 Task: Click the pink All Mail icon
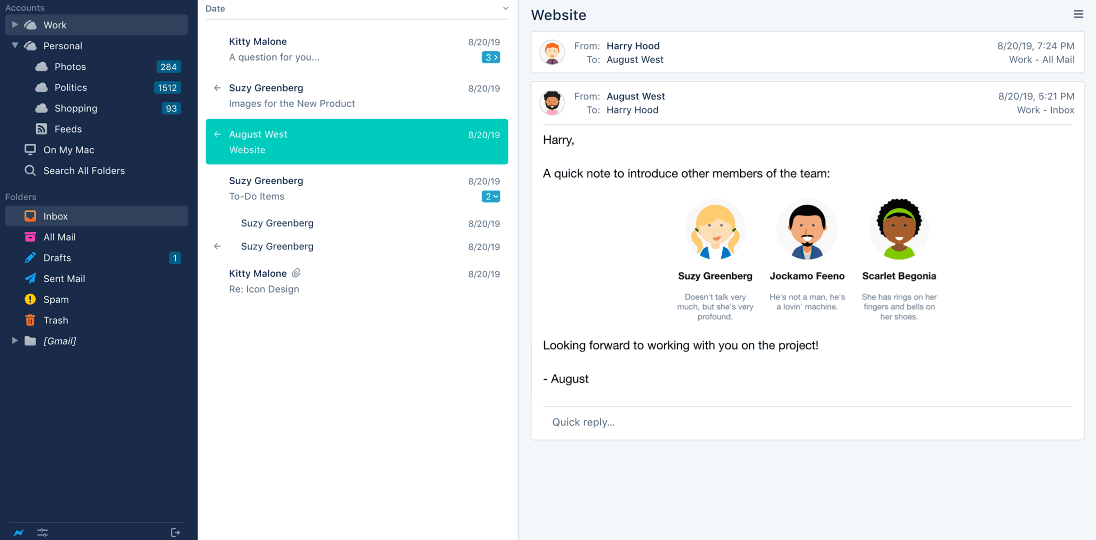pos(30,237)
